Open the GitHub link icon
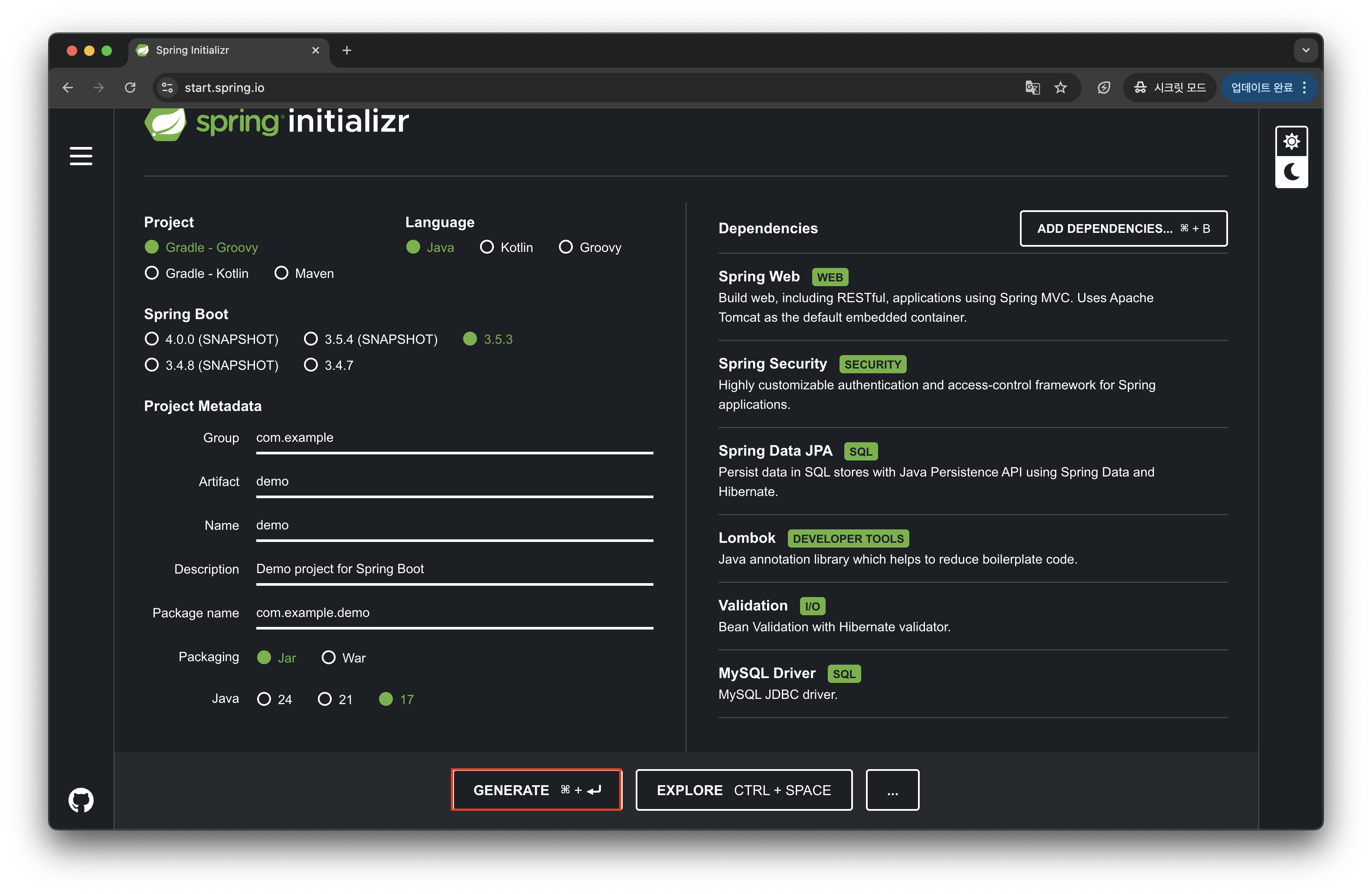1372x894 pixels. (x=81, y=799)
